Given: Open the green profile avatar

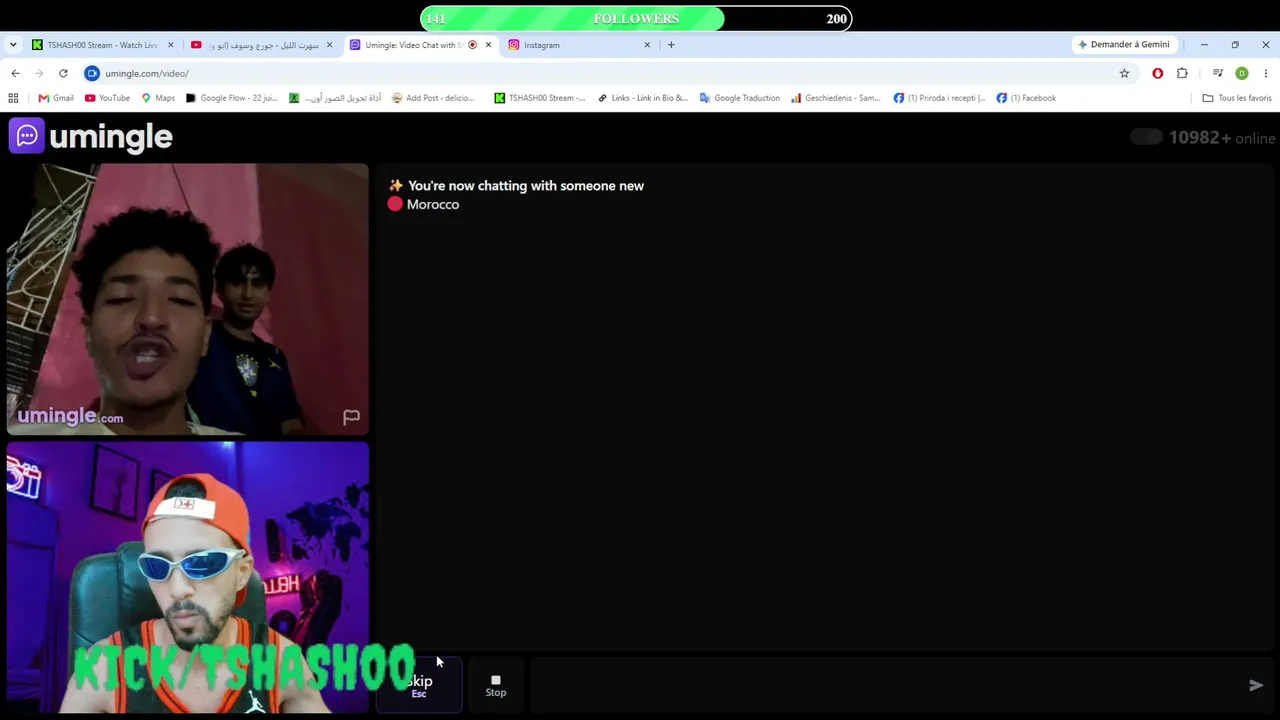Looking at the screenshot, I should click(x=1241, y=73).
